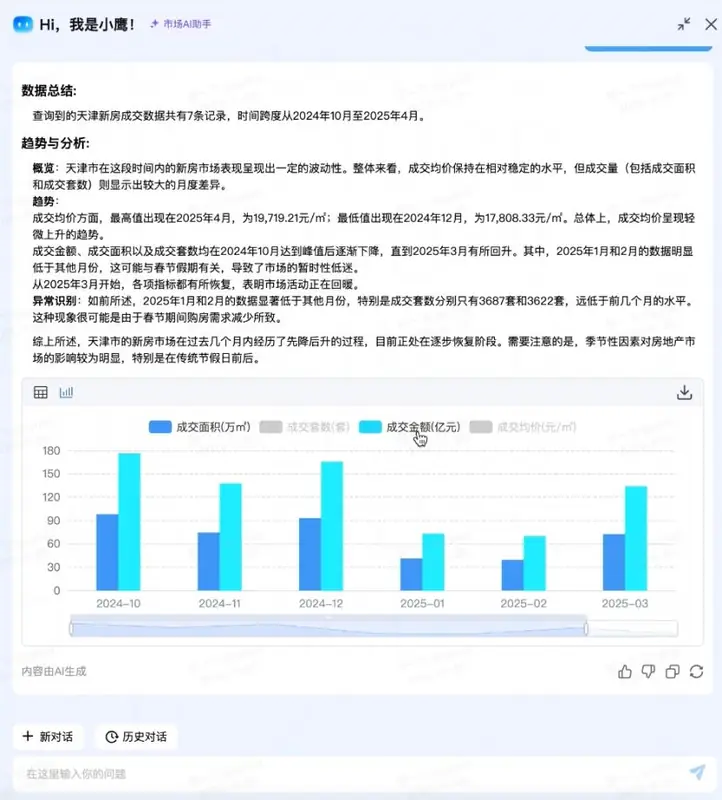Switch to table view icon

[40, 392]
